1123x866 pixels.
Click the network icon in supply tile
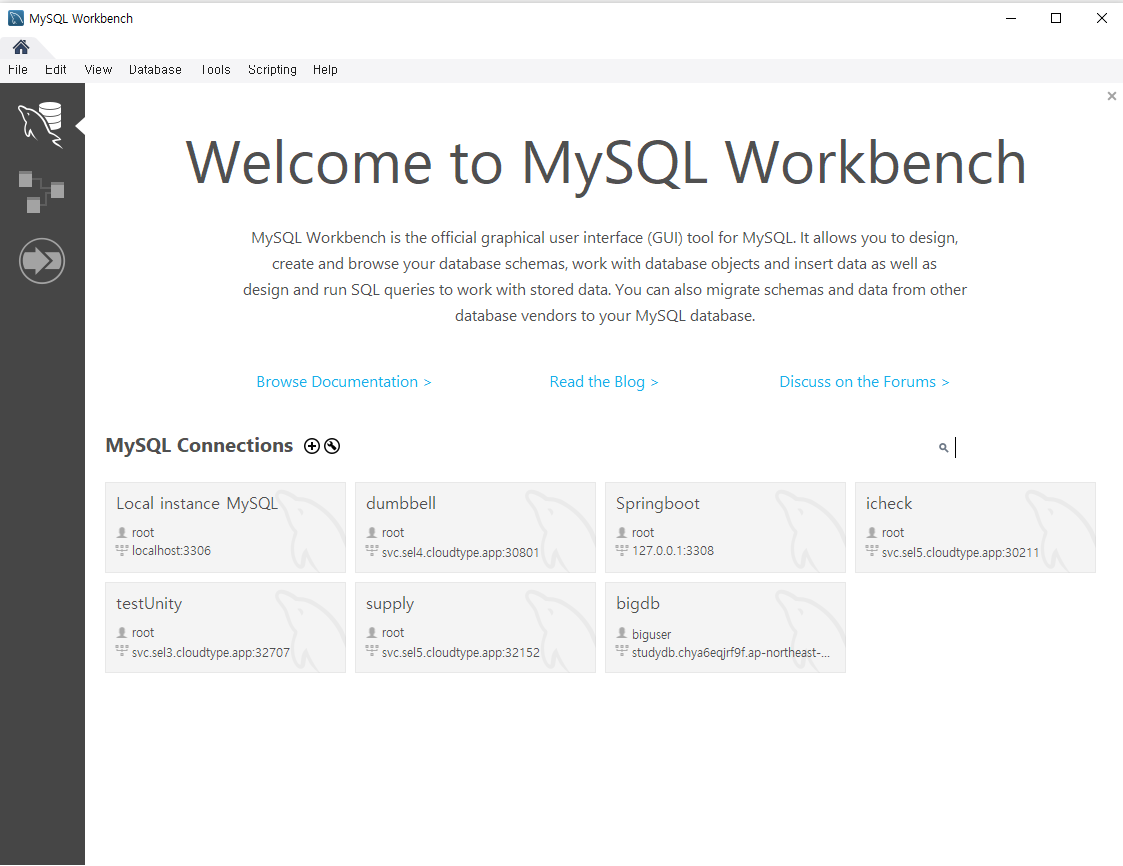tap(372, 650)
